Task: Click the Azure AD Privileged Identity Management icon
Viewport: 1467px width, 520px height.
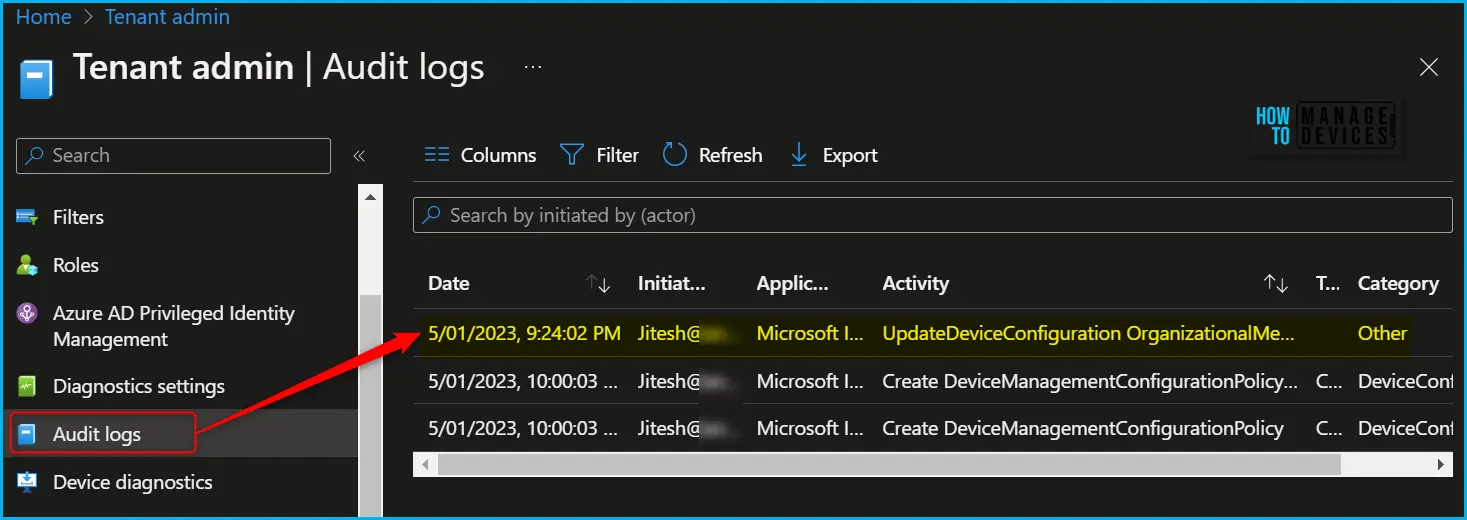Action: 28,313
